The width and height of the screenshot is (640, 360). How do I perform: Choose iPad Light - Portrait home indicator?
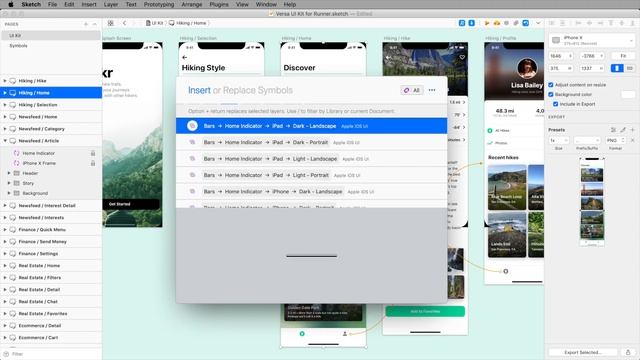tap(311, 175)
